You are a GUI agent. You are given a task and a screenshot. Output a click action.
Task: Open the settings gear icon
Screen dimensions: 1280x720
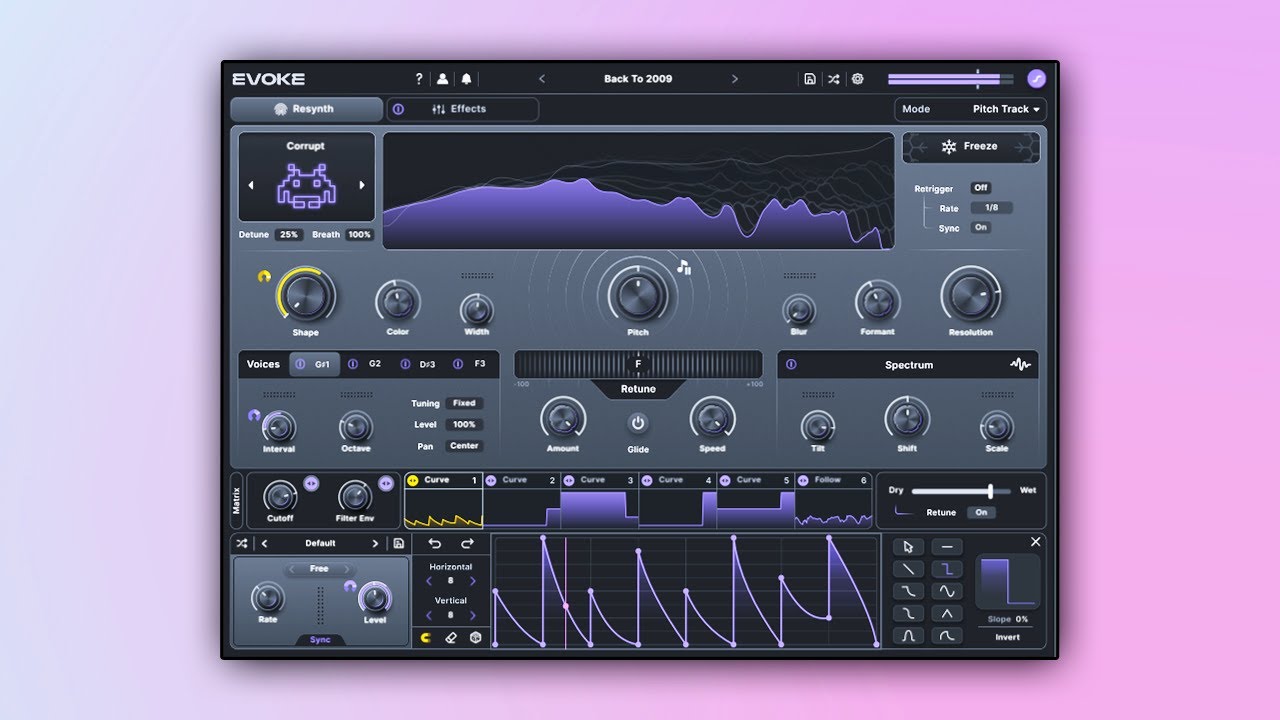[857, 79]
